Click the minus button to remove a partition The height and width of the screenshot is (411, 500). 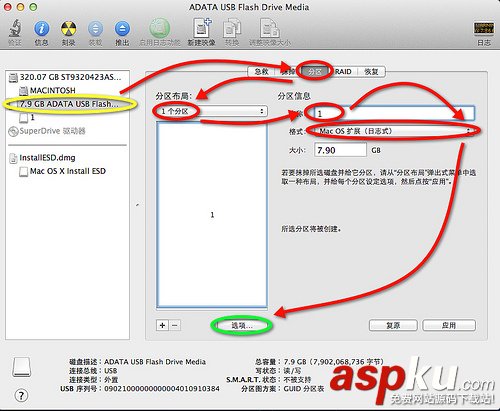(x=175, y=325)
